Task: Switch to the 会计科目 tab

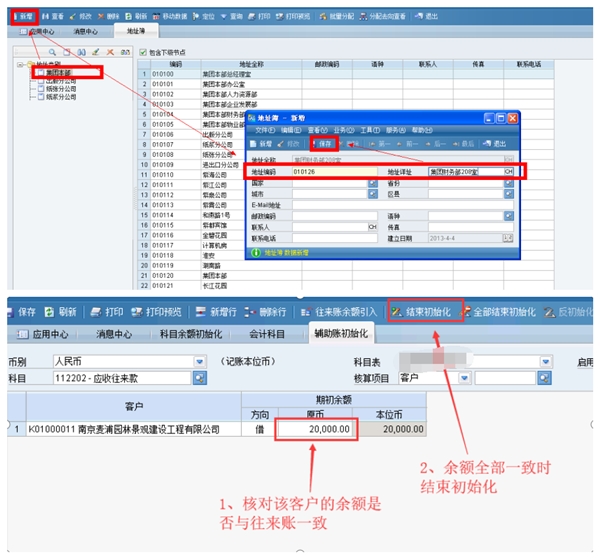Action: click(267, 333)
